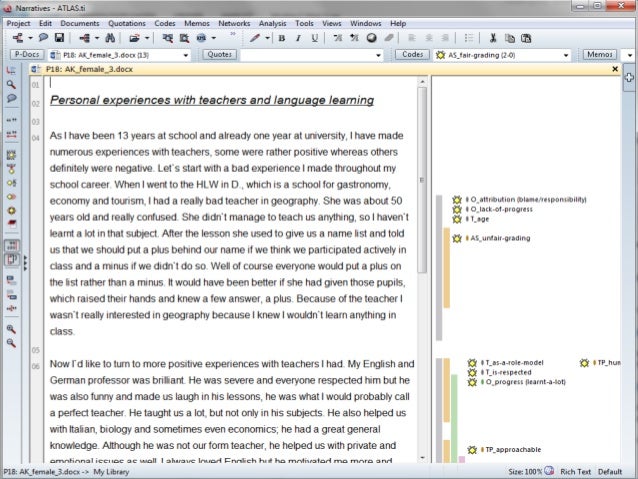The height and width of the screenshot is (479, 638).
Task: Open the Views menu
Action: tap(332, 23)
